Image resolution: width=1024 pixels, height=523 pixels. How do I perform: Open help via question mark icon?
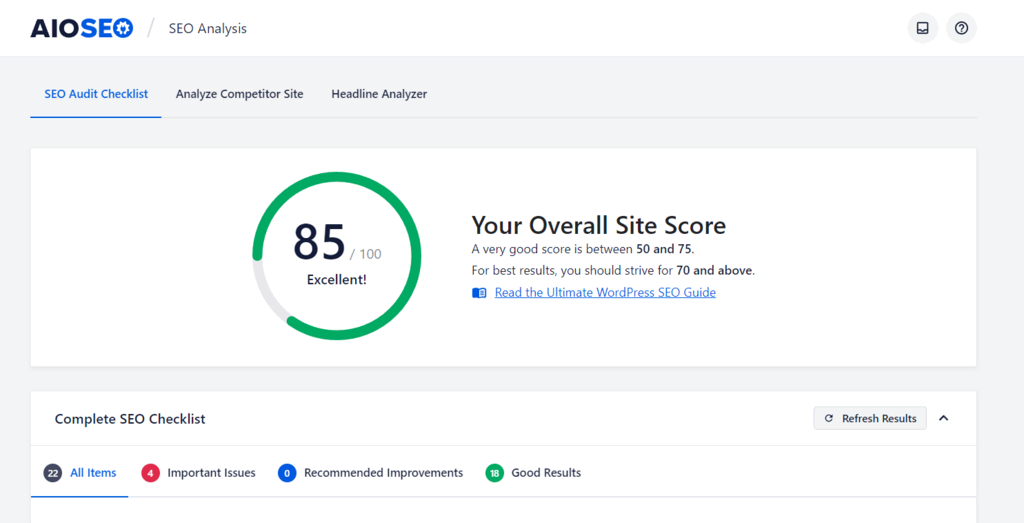click(x=961, y=28)
